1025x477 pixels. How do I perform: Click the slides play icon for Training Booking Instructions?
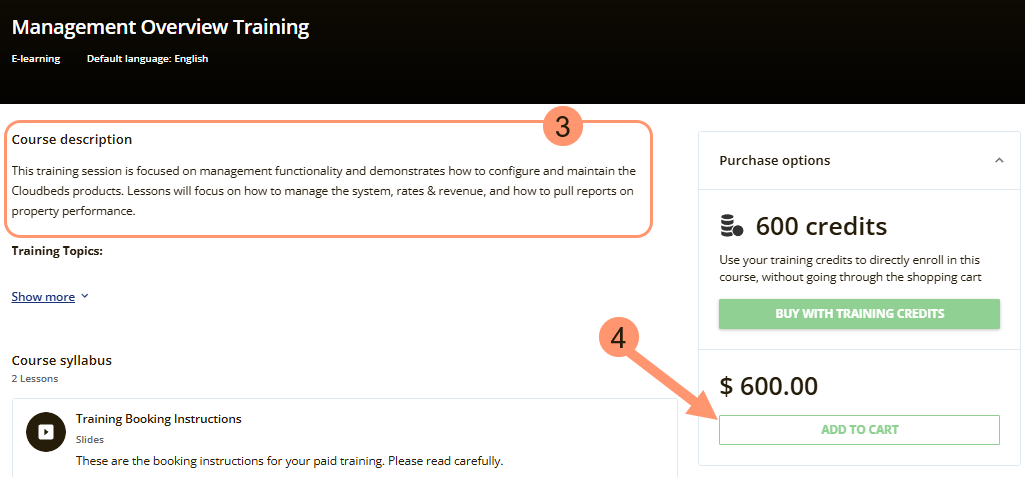45,431
